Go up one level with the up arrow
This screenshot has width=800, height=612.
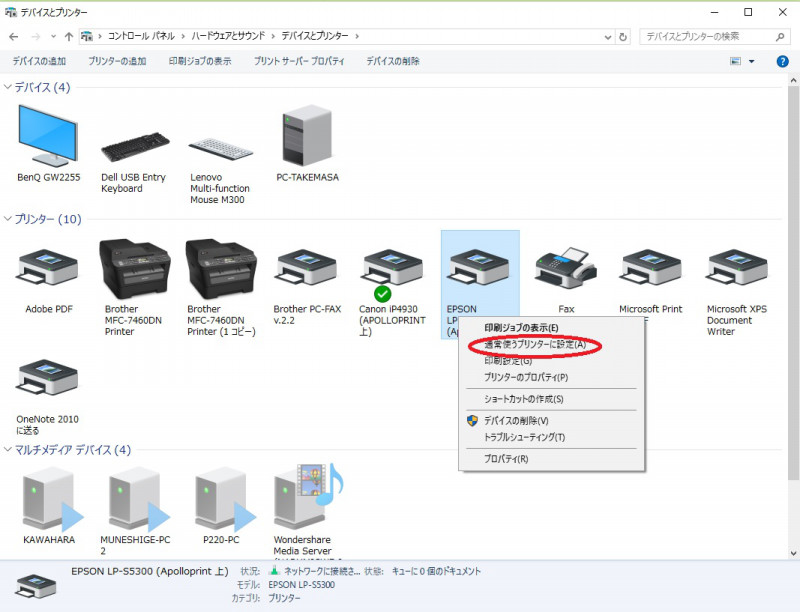coord(69,37)
